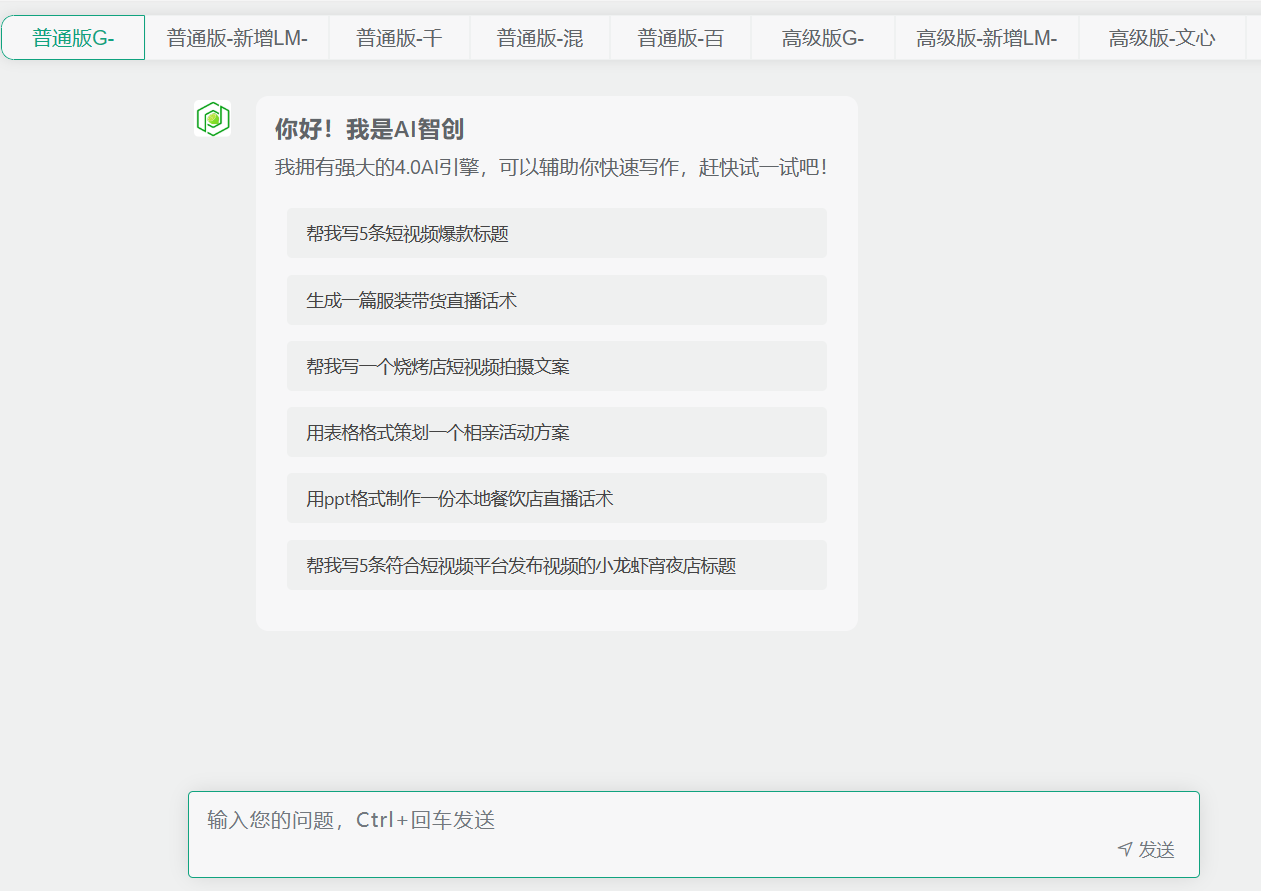Click the 4.0AI引擎 intro description text
This screenshot has width=1261, height=891.
pos(551,167)
